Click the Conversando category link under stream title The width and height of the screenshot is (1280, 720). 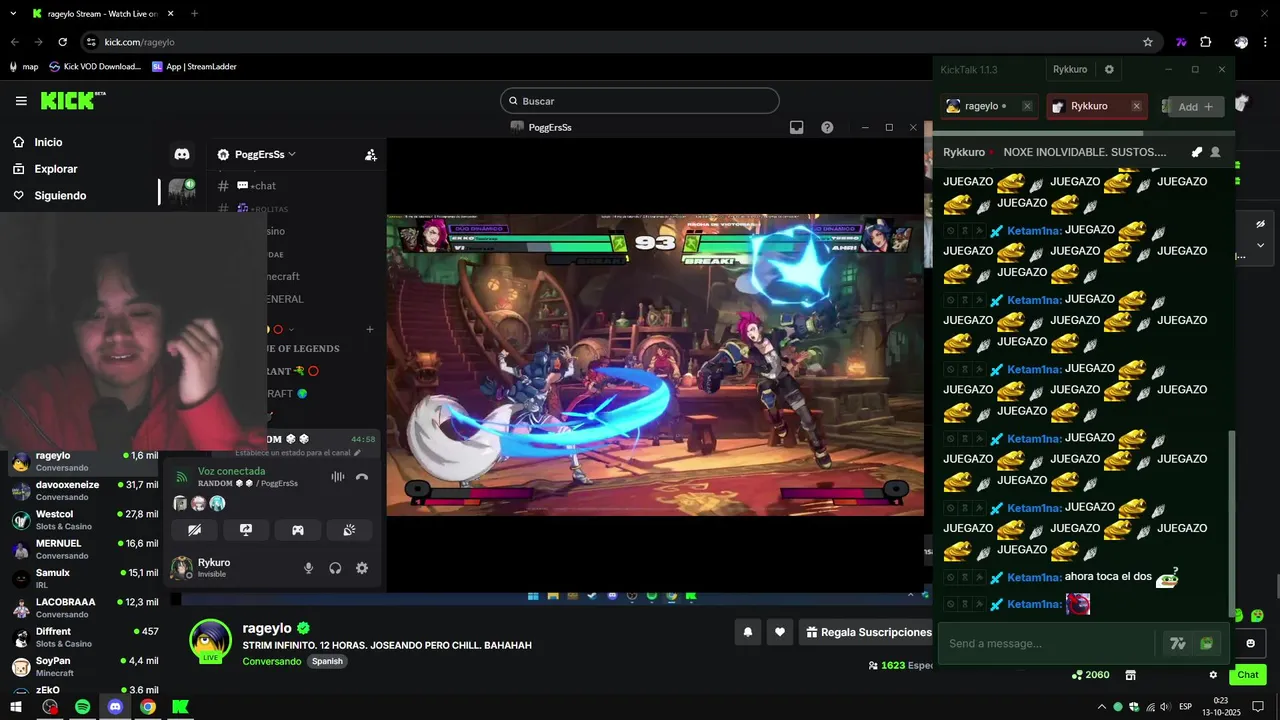pos(271,661)
